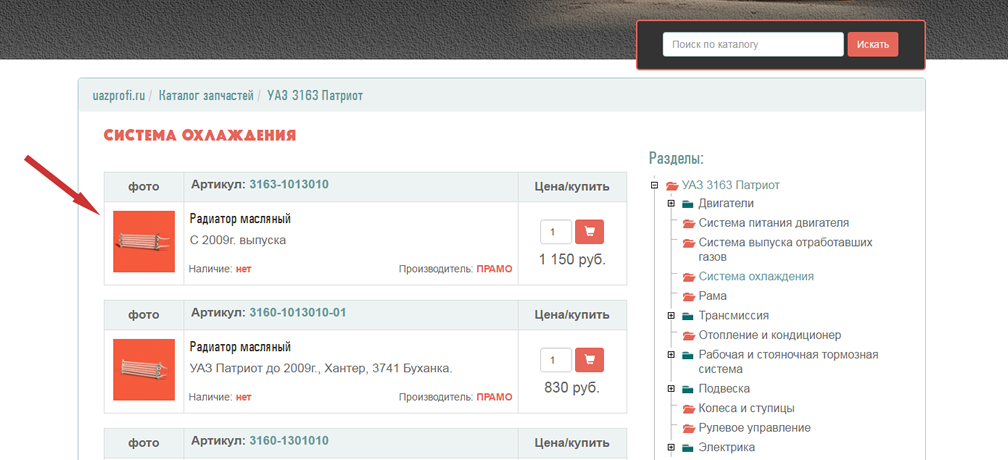This screenshot has height=460, width=1008.
Task: Click ПРАМО manufacturer on article 3160-1013010-01
Action: [x=494, y=397]
